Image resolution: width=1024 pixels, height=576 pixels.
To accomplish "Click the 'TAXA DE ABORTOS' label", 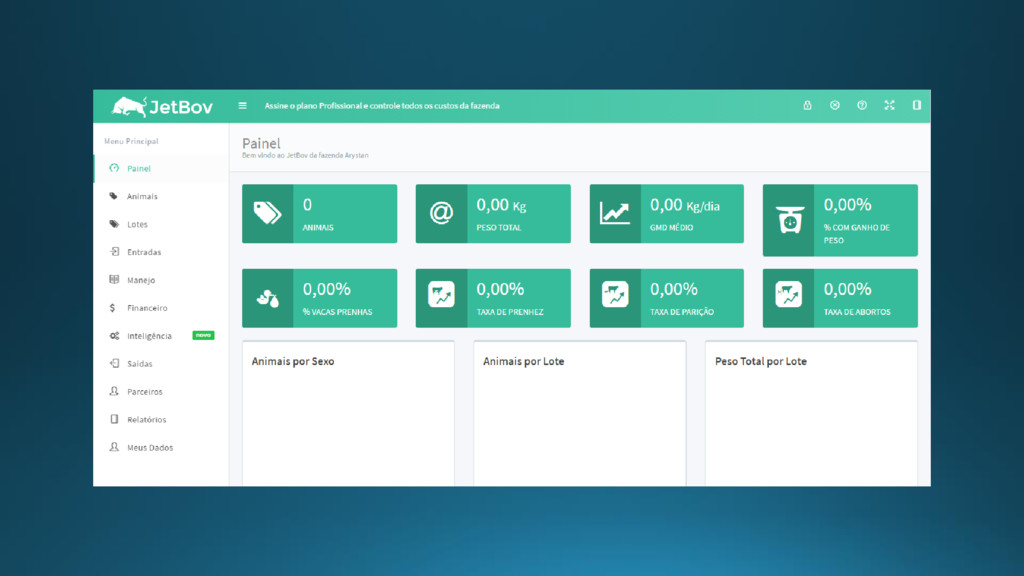I will 857,312.
